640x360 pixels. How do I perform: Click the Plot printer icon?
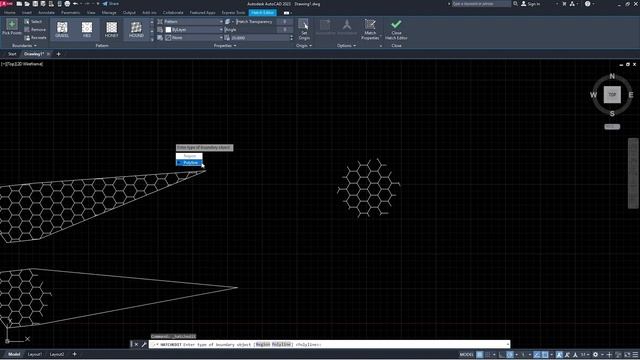pyautogui.click(x=67, y=4)
